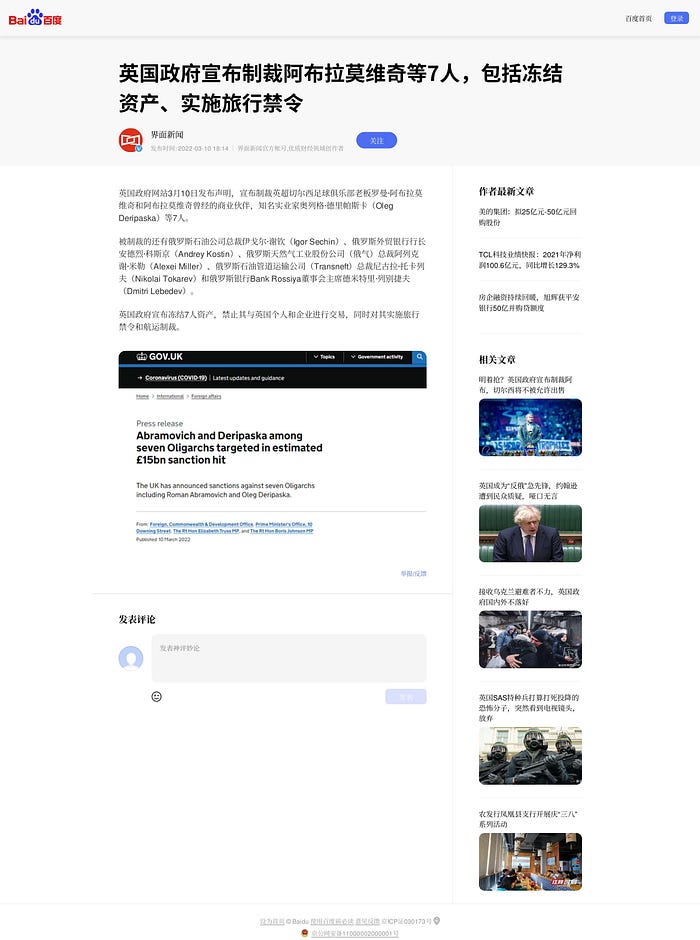The height and width of the screenshot is (940, 700).
Task: Open article 美的集团: 拟25亿元-50亿元回购股份
Action: 527,217
